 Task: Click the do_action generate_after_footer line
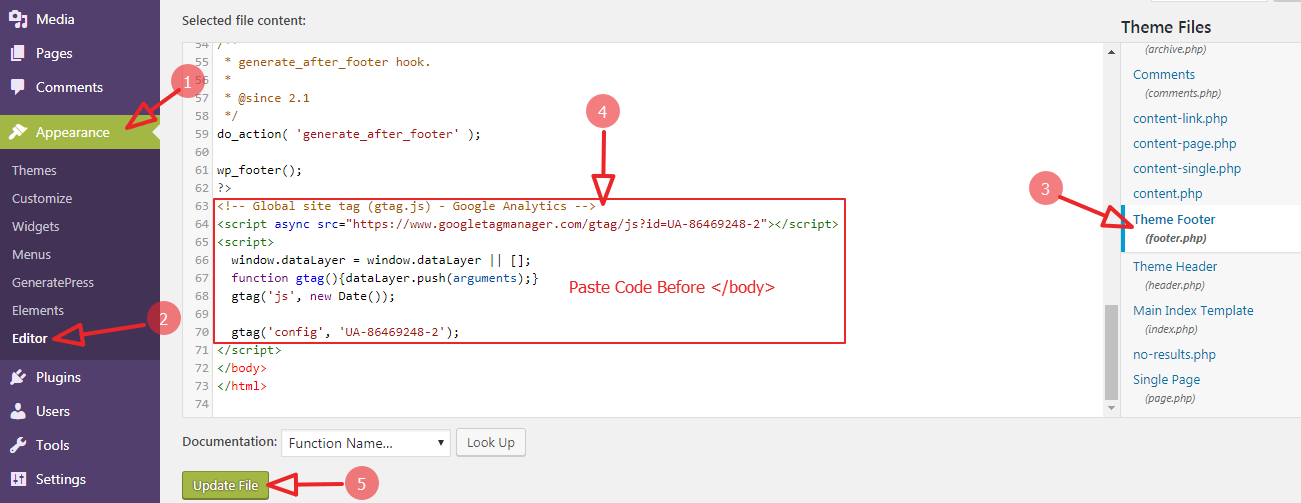tap(349, 134)
